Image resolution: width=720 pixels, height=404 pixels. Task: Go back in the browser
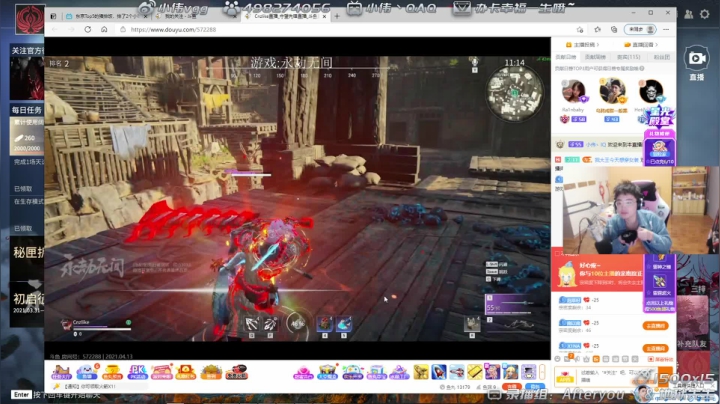[55, 29]
